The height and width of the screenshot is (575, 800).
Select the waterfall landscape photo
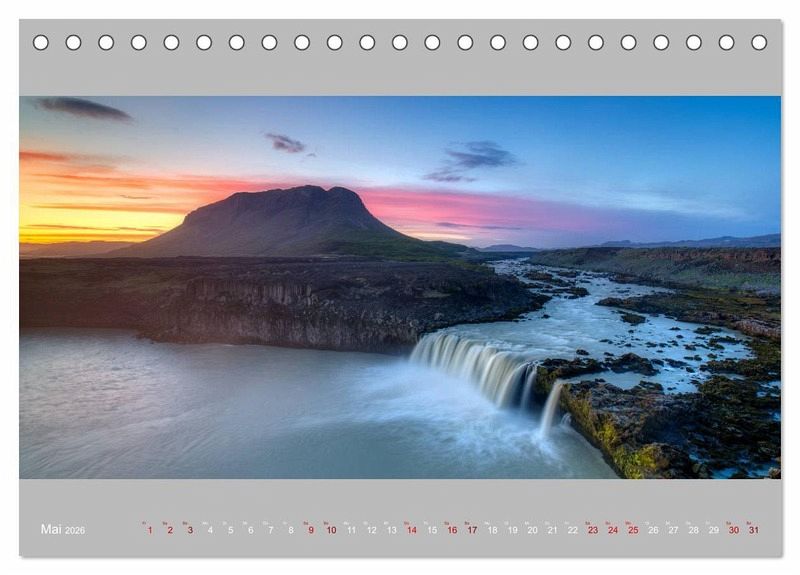point(400,287)
